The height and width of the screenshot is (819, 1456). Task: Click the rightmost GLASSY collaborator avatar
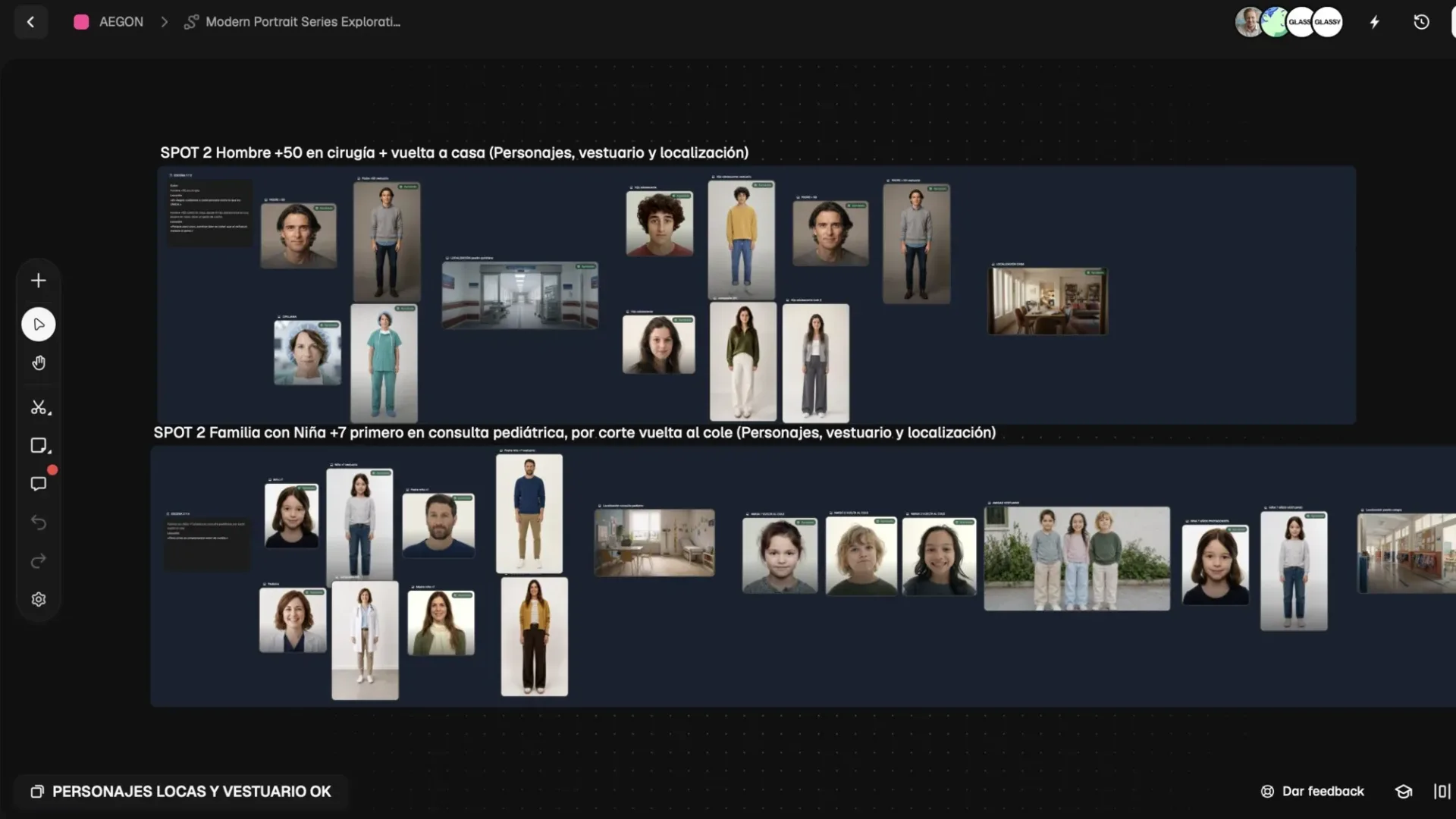[x=1328, y=22]
